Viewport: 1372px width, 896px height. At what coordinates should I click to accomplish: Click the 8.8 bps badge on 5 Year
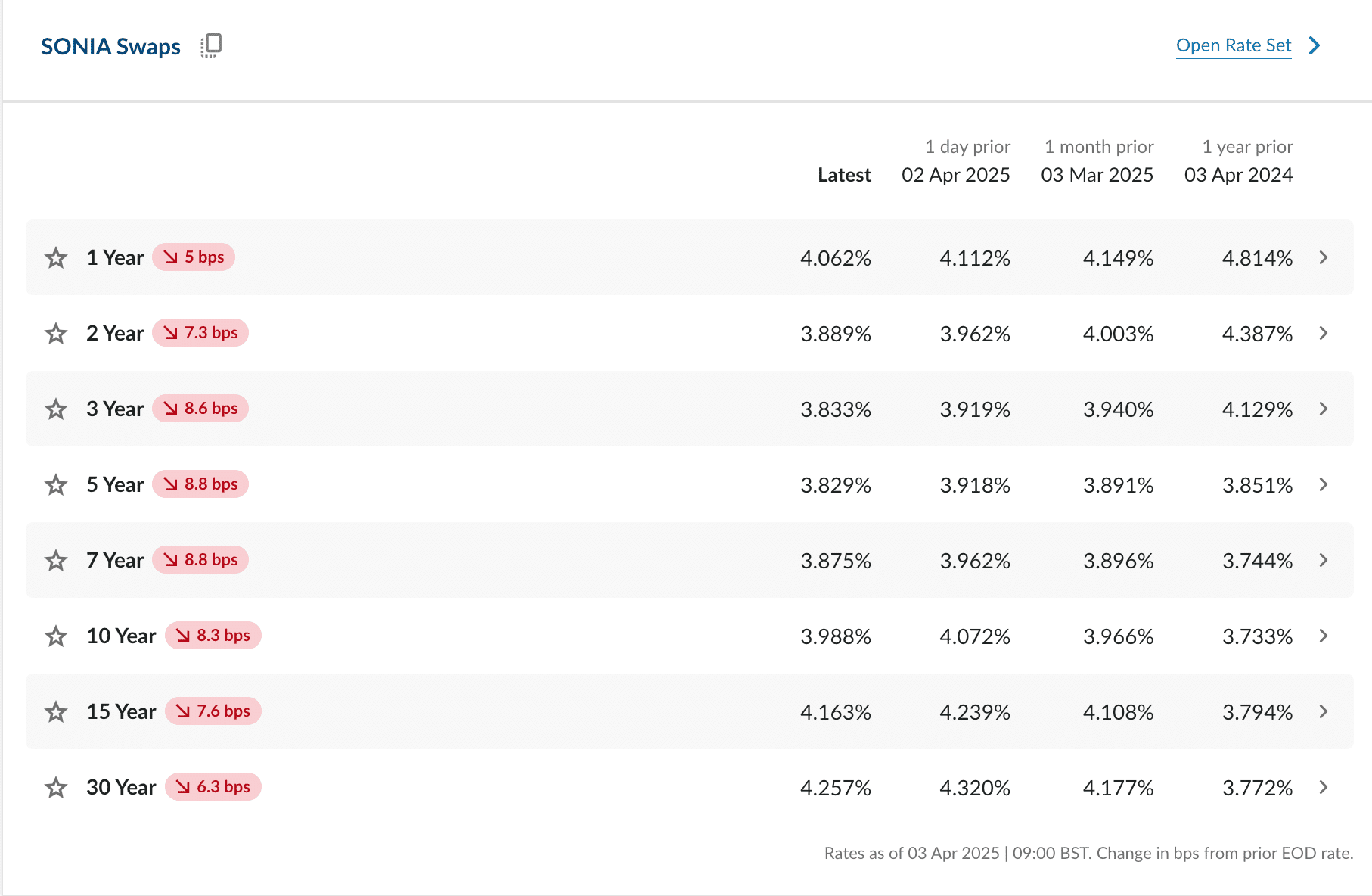coord(200,484)
